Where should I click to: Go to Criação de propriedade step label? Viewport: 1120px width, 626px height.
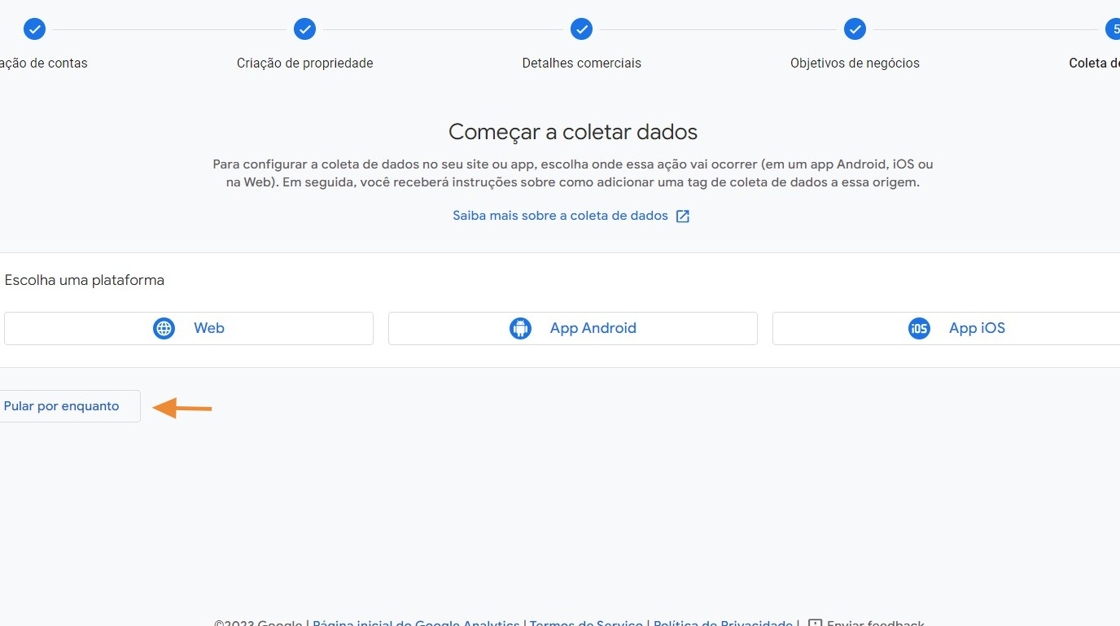click(x=305, y=63)
